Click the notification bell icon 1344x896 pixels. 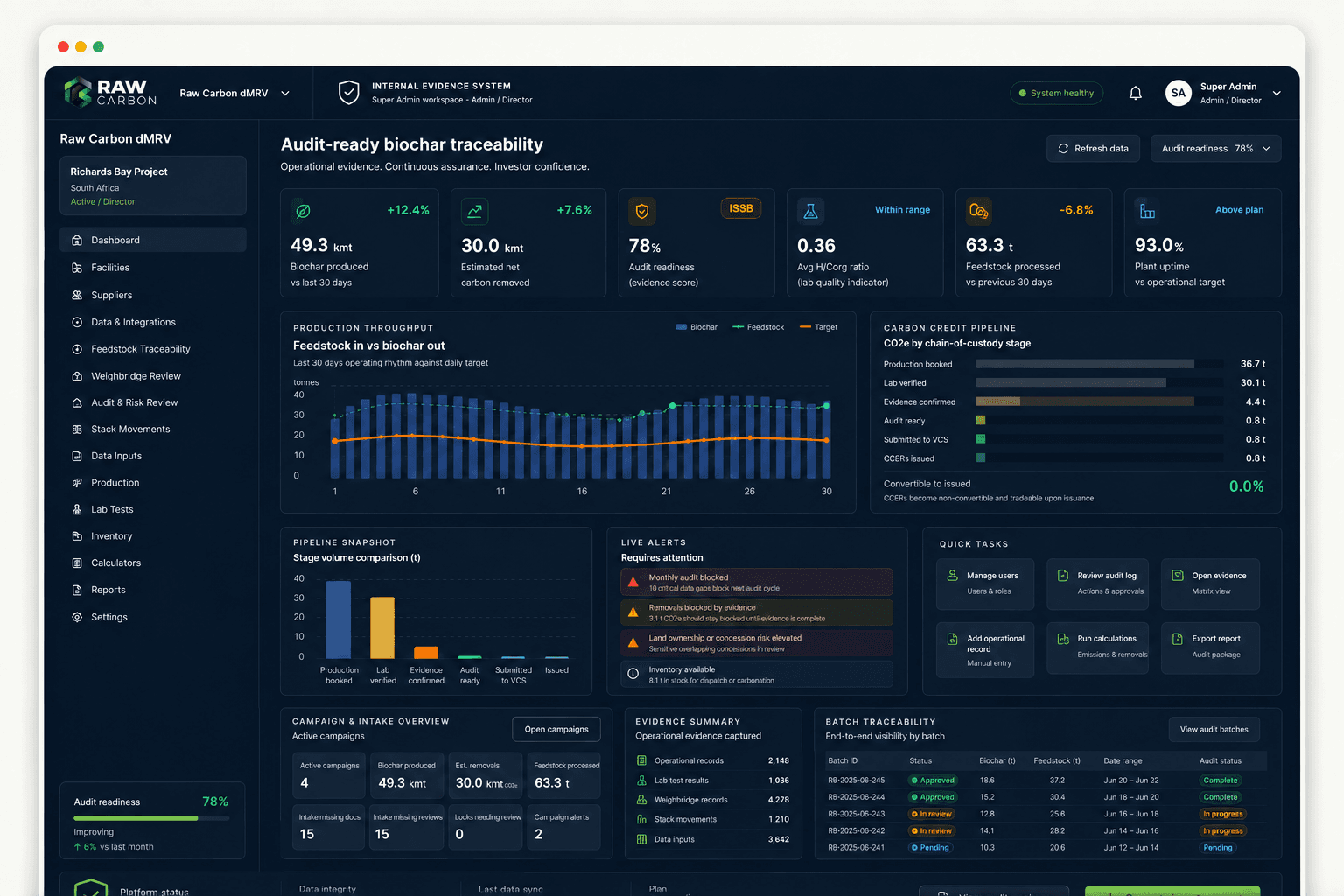[1135, 93]
